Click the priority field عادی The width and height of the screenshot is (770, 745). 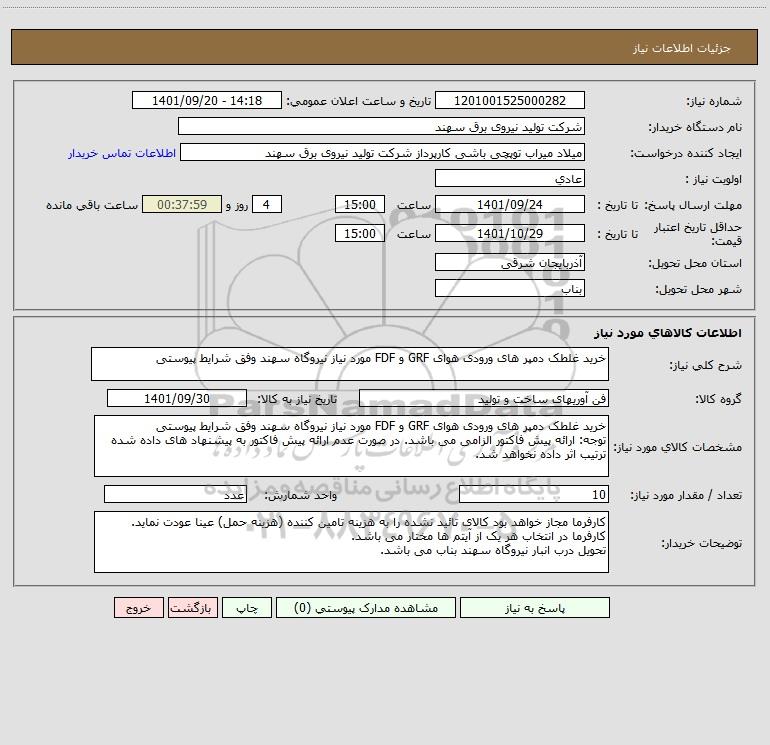(510, 179)
